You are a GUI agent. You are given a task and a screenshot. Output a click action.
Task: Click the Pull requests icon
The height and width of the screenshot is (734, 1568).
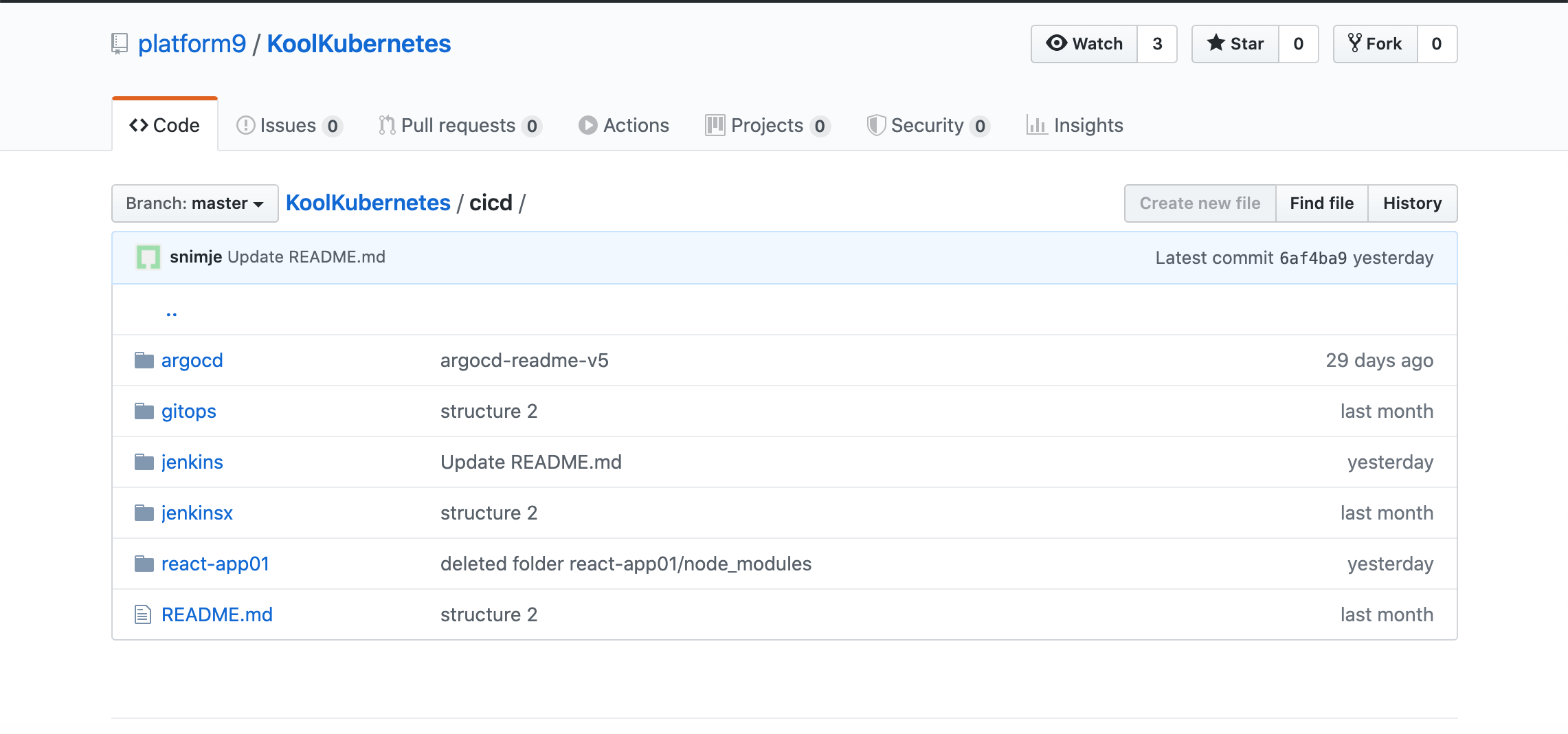[x=387, y=125]
